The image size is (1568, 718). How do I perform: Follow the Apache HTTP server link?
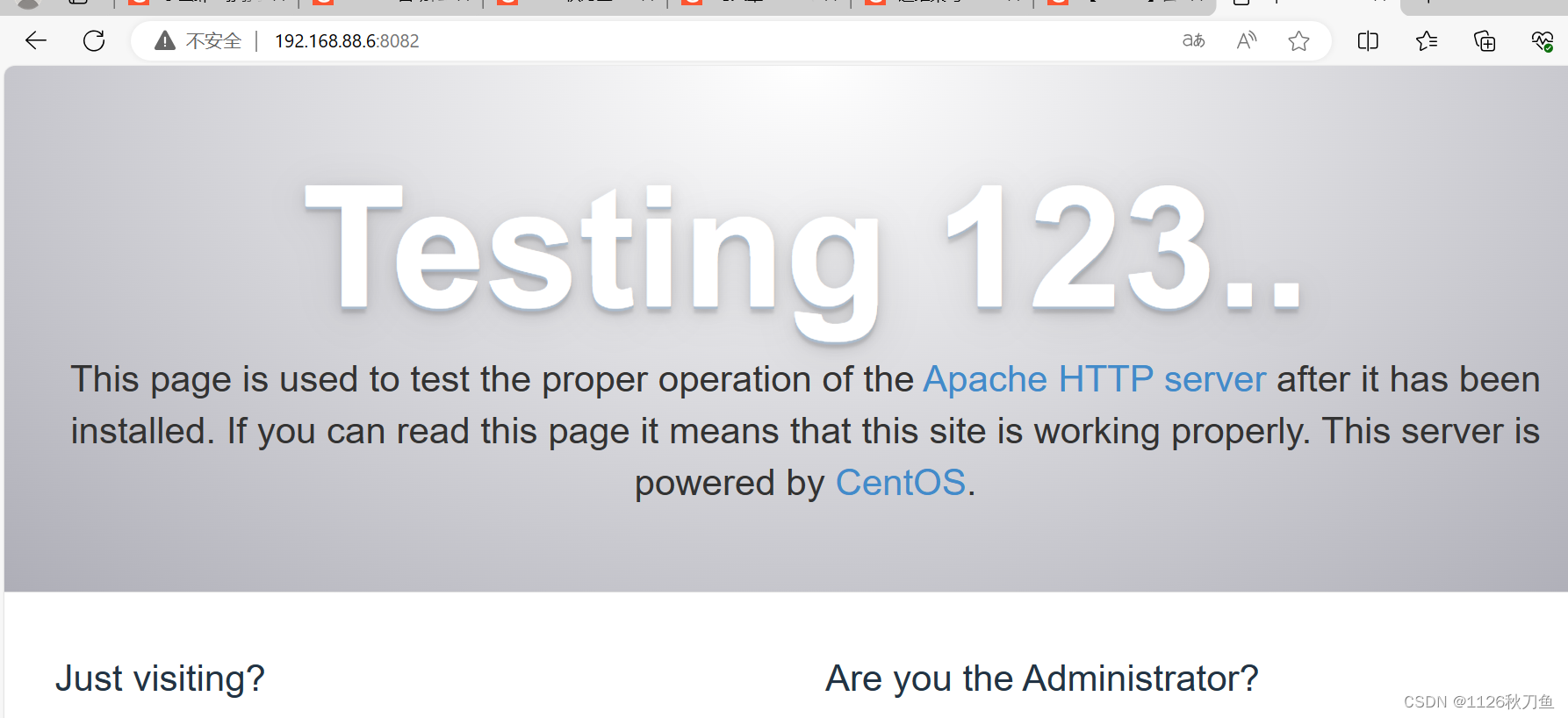tap(1095, 379)
